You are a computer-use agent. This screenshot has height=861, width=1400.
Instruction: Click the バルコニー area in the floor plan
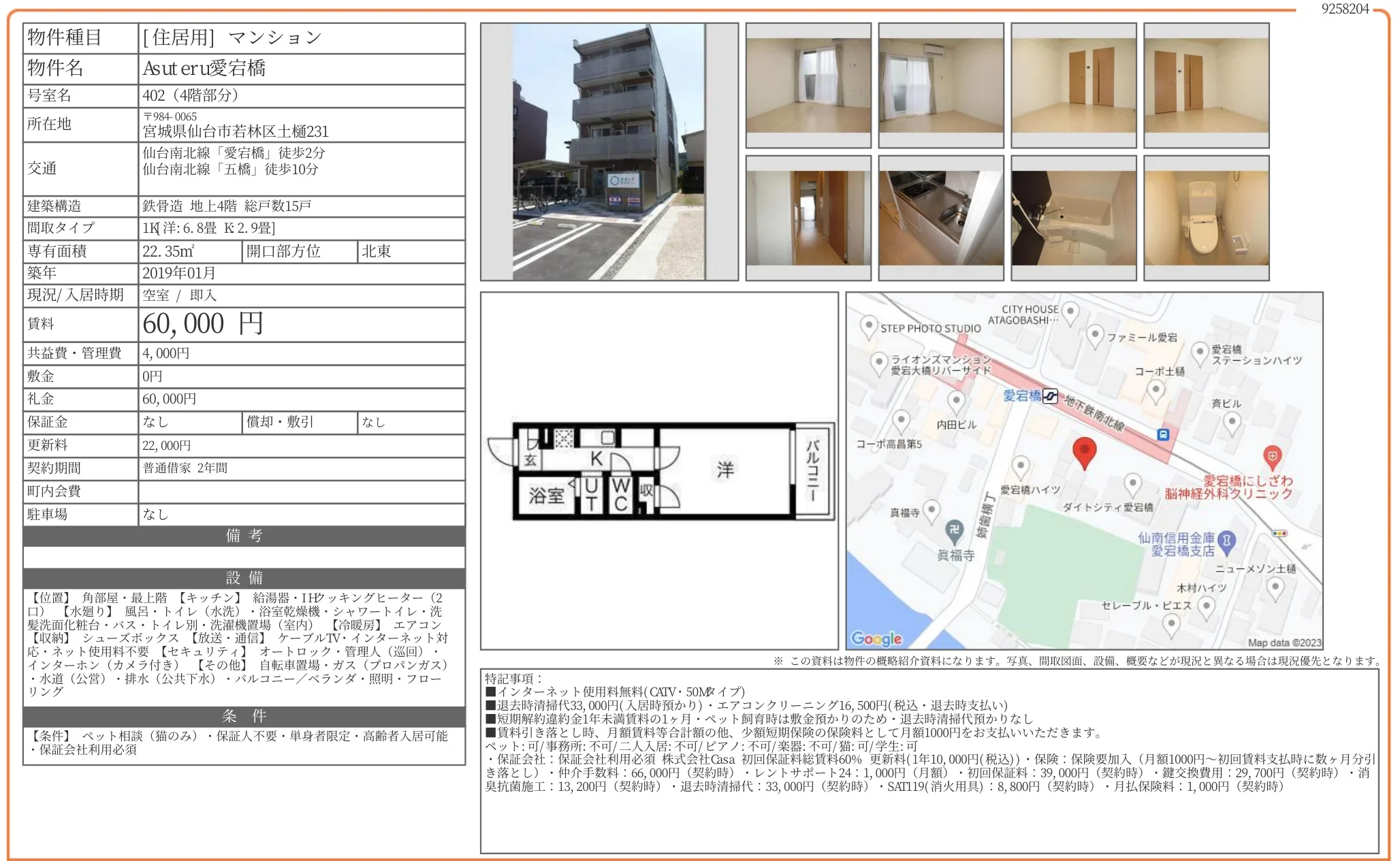tap(812, 470)
